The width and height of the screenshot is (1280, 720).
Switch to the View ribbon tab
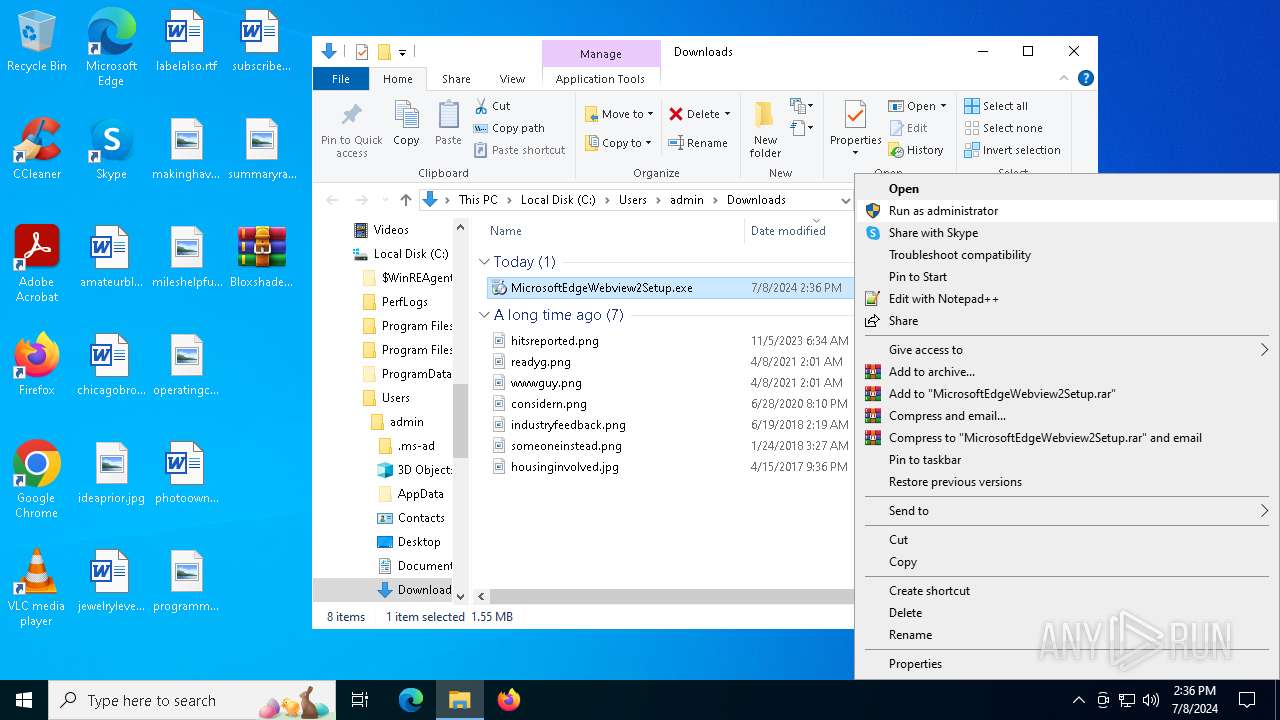point(512,79)
